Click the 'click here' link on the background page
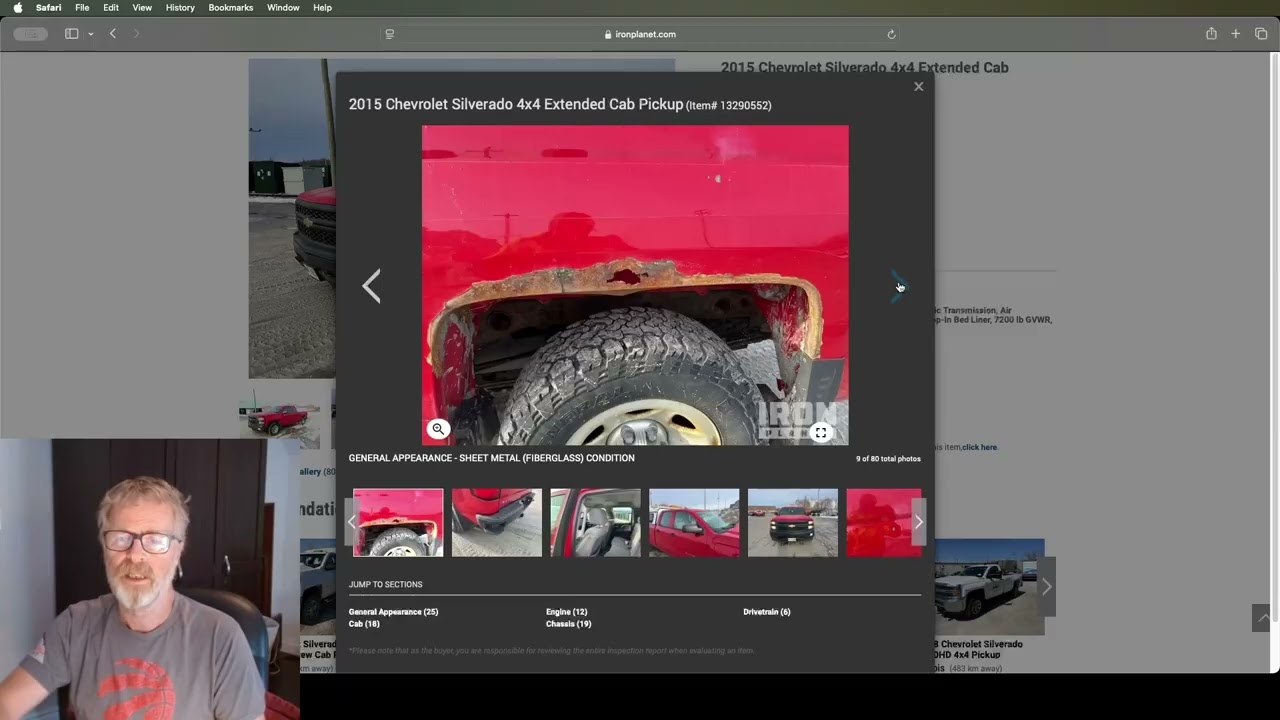This screenshot has height=720, width=1280. click(x=980, y=447)
